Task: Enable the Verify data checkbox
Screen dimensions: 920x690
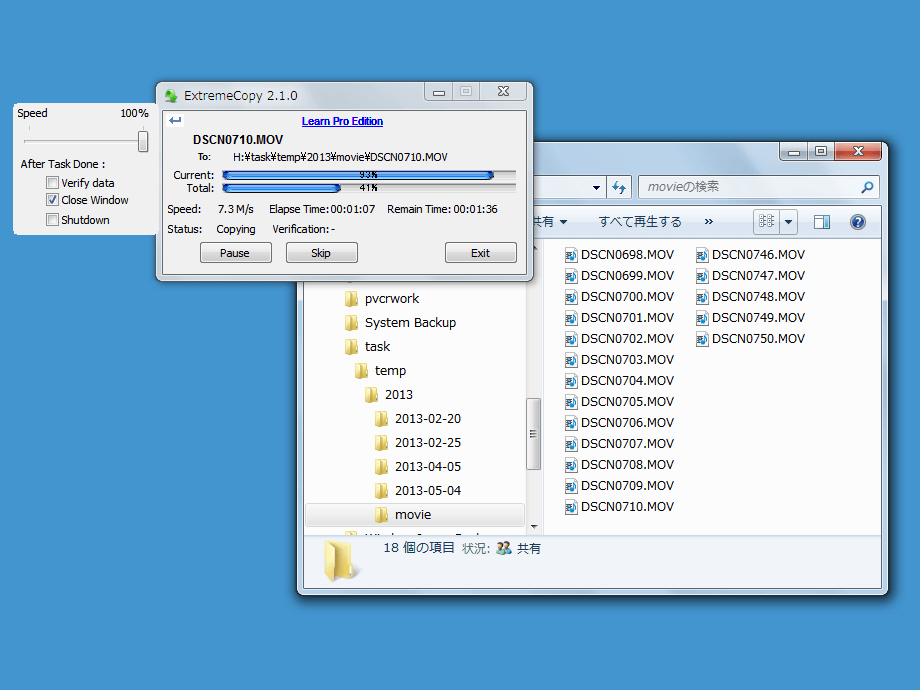Action: click(52, 182)
